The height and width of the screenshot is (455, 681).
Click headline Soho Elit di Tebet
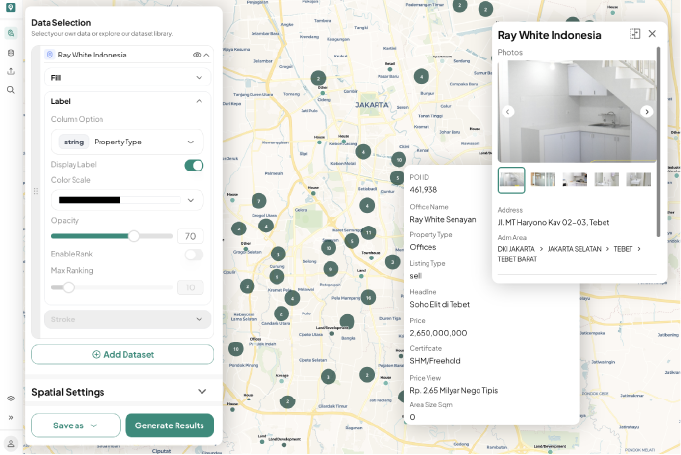(x=440, y=305)
